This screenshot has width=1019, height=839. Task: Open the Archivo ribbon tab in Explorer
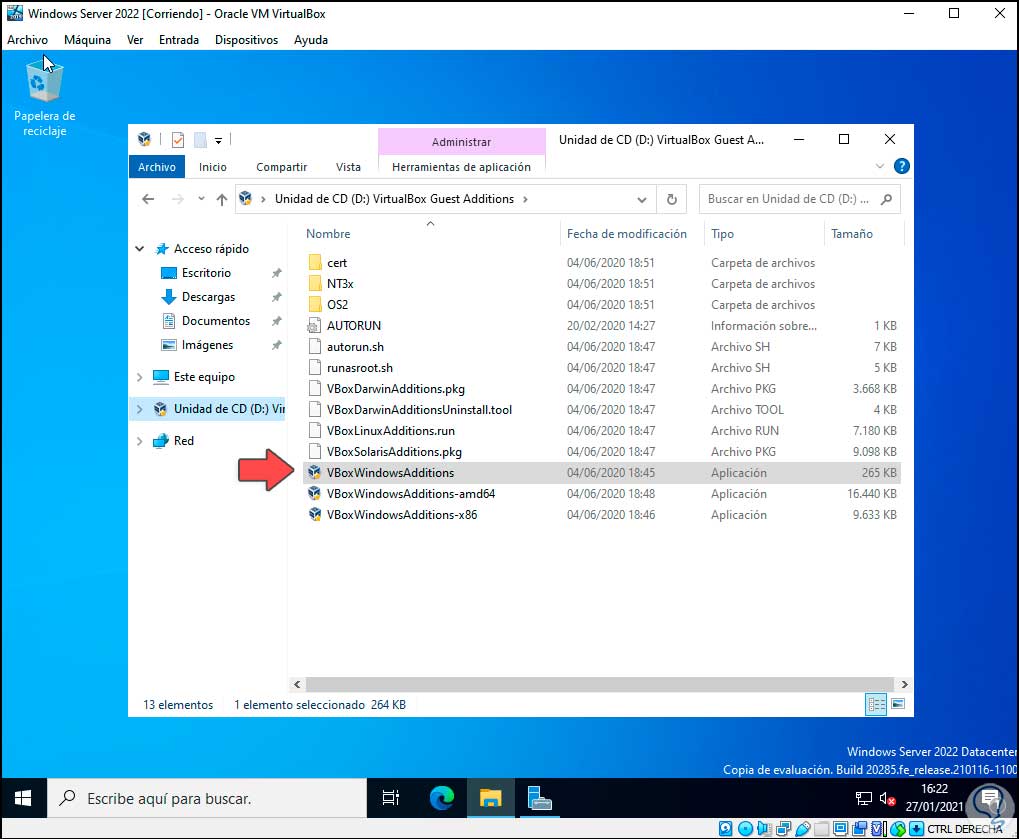click(x=157, y=167)
